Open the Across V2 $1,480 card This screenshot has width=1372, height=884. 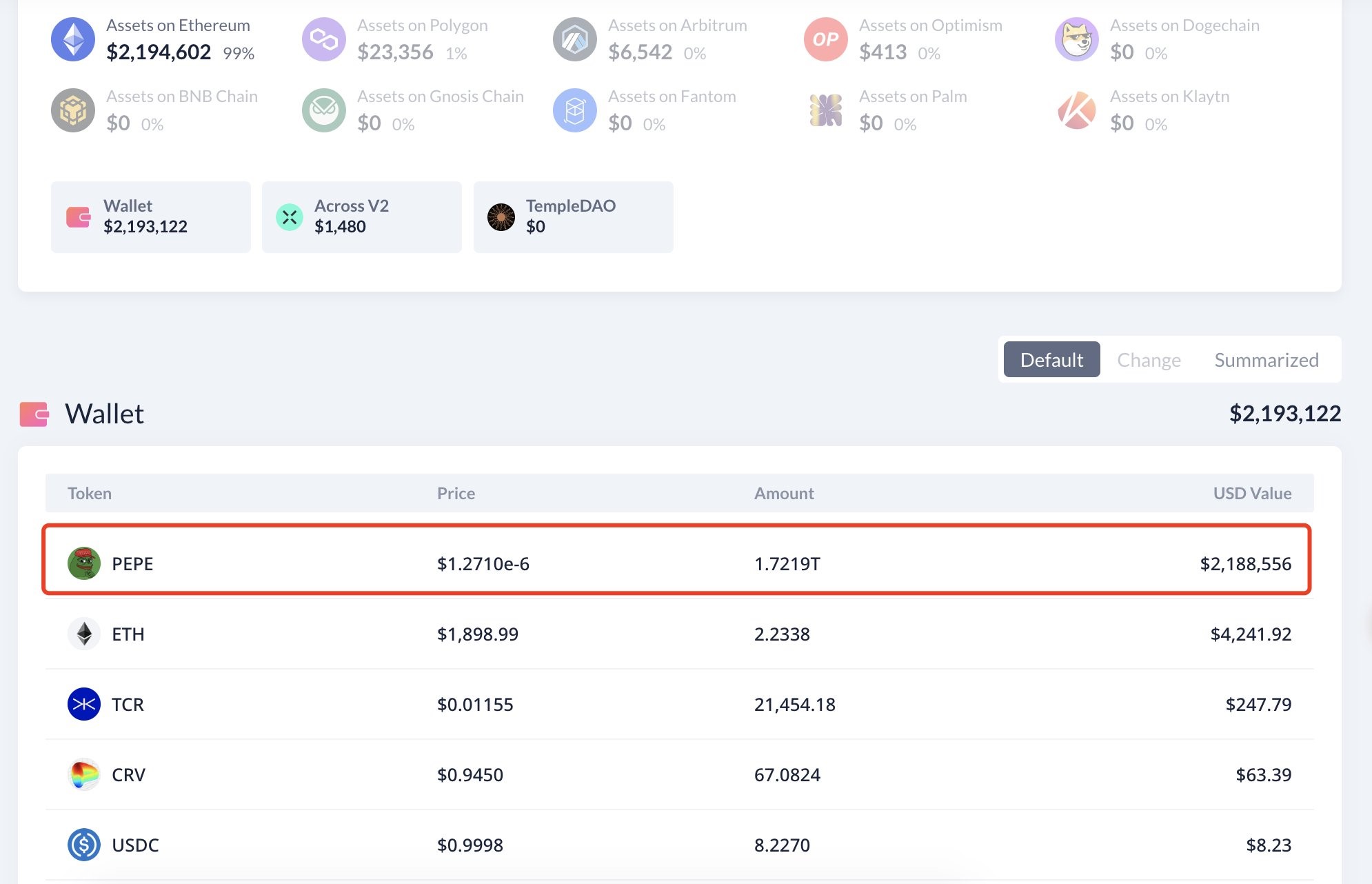tap(362, 217)
